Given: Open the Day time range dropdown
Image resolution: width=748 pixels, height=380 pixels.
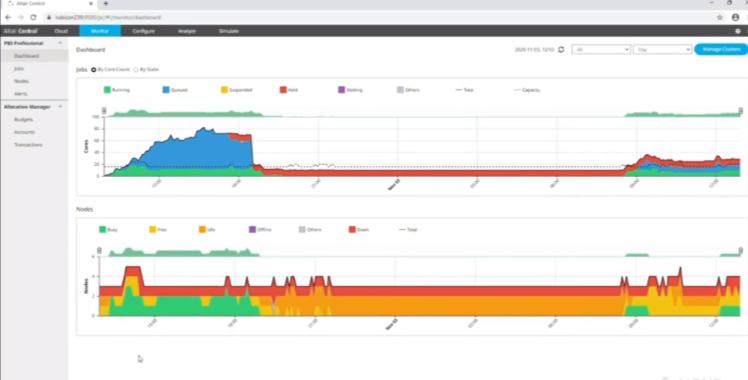Looking at the screenshot, I should (x=662, y=50).
